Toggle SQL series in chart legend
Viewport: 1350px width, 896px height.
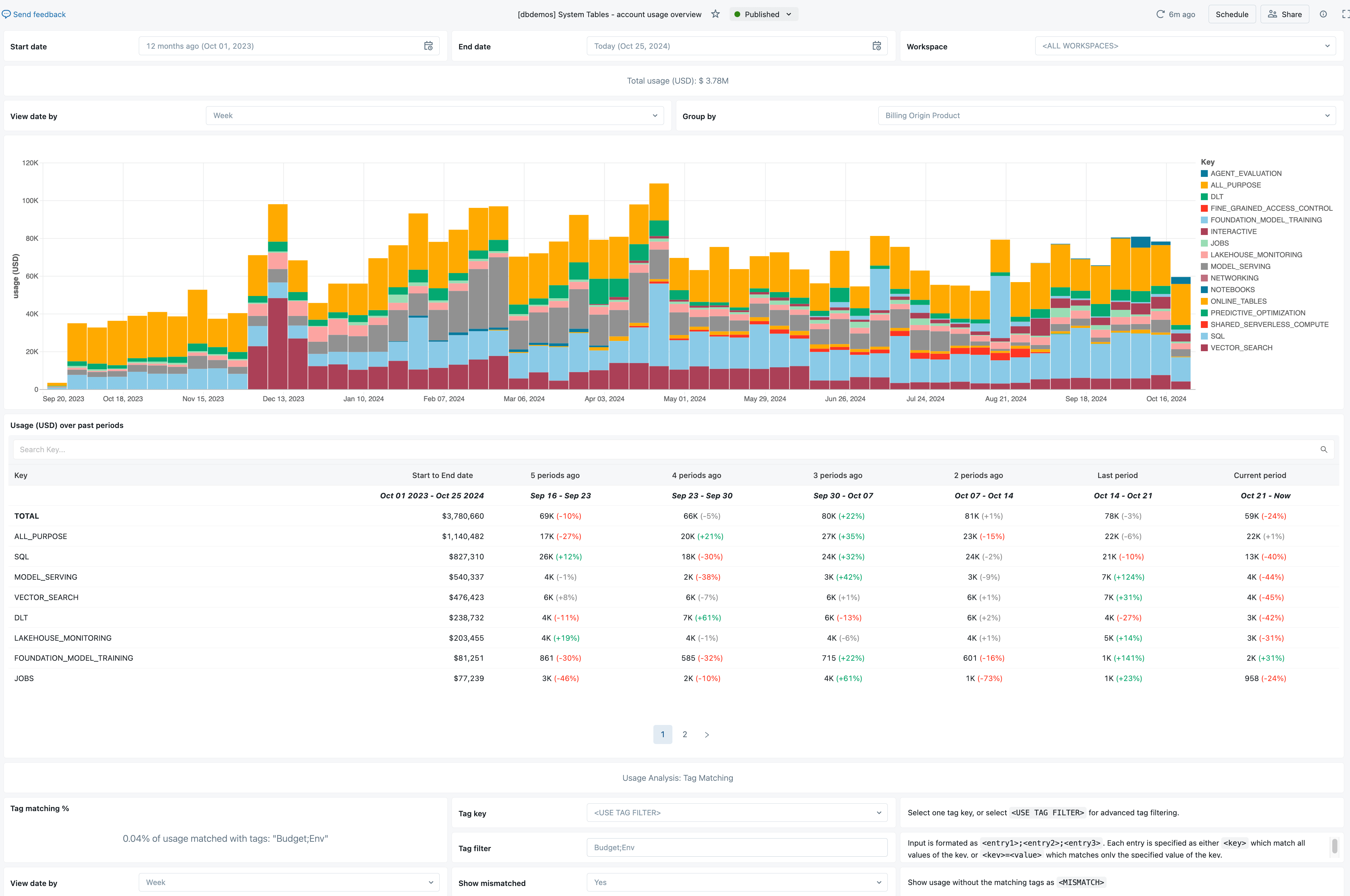pos(1217,336)
